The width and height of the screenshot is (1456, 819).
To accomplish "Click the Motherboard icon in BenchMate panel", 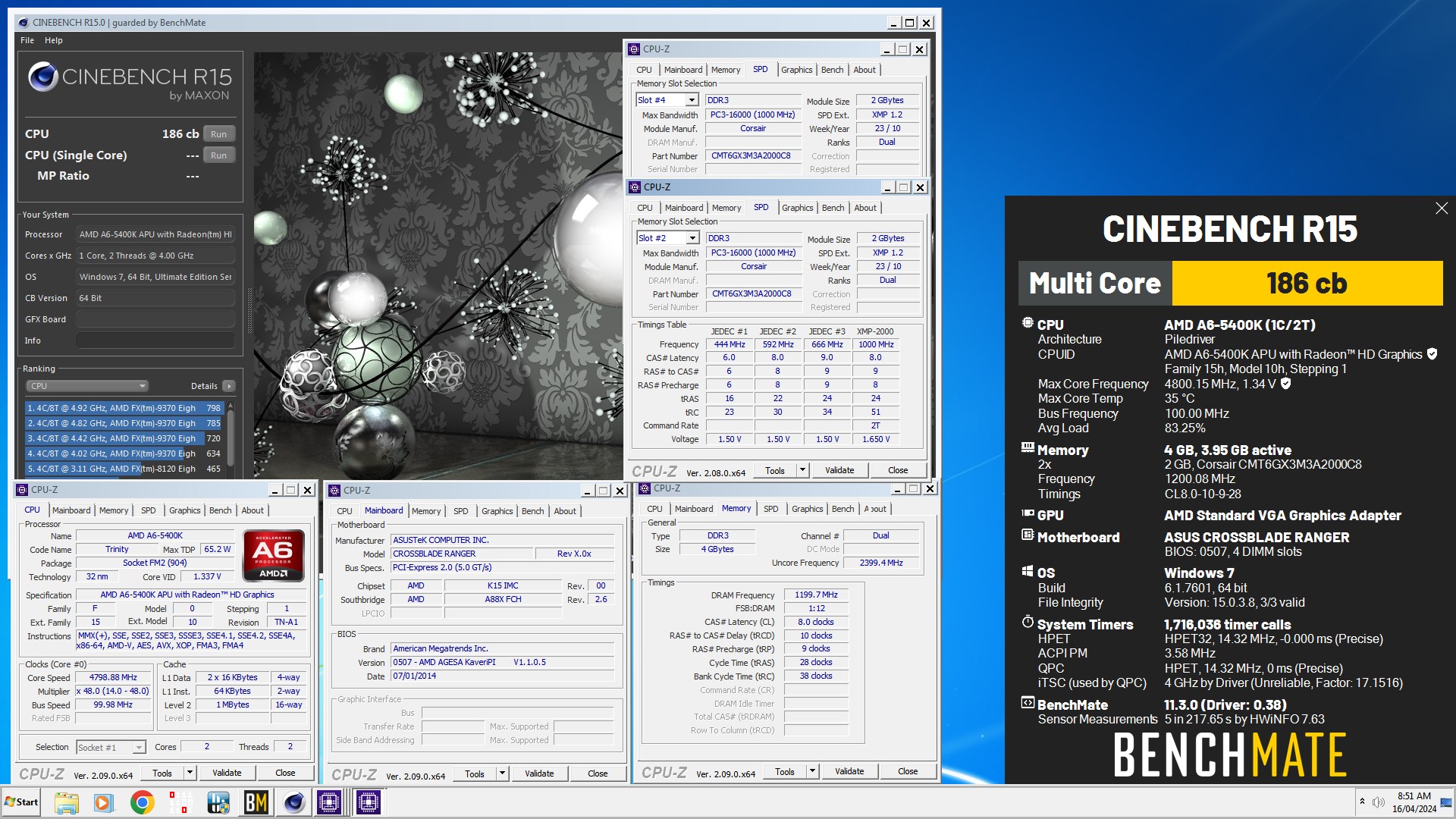I will 1028,535.
